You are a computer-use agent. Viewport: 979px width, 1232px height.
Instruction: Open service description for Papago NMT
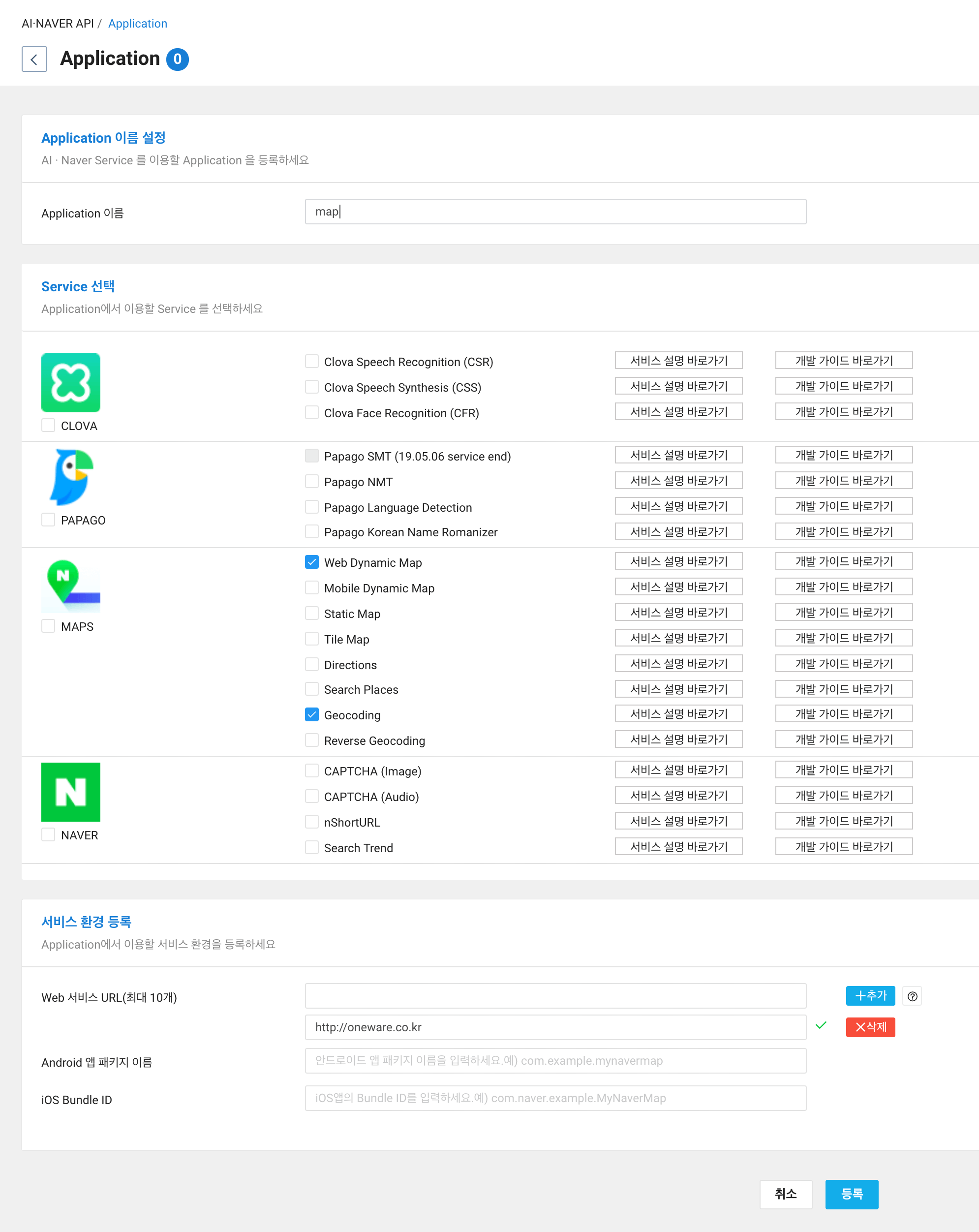pyautogui.click(x=678, y=481)
